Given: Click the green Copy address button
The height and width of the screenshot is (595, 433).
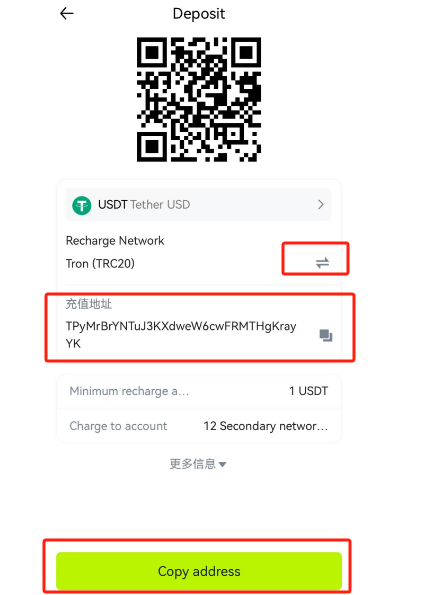Looking at the screenshot, I should coord(199,571).
